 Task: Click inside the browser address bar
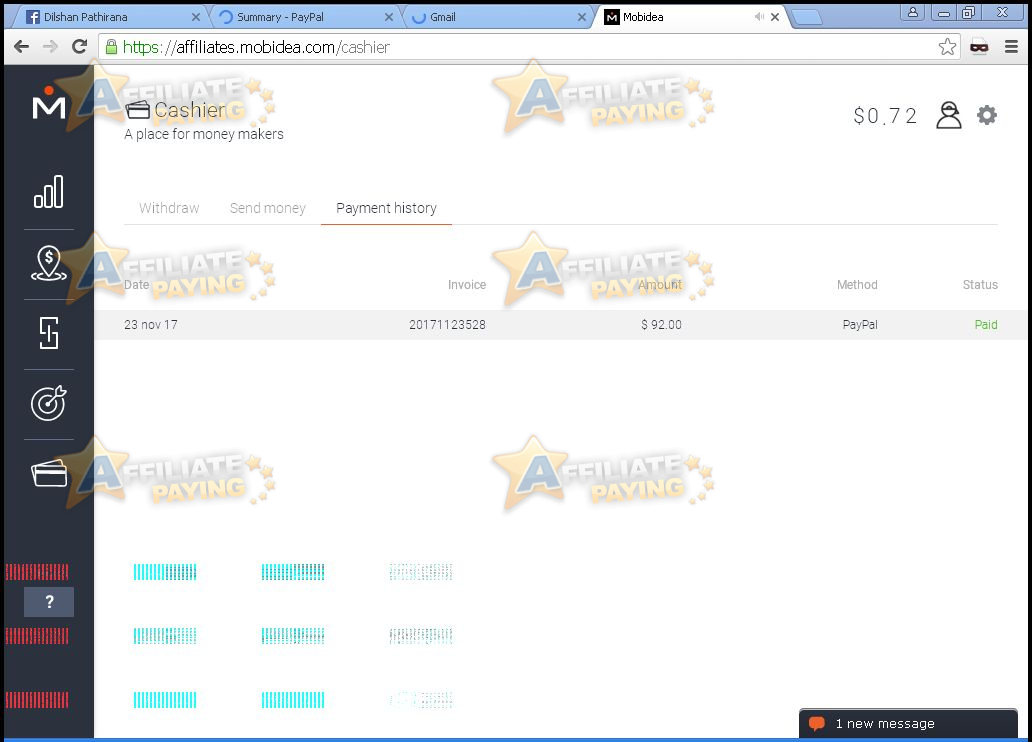(x=500, y=46)
